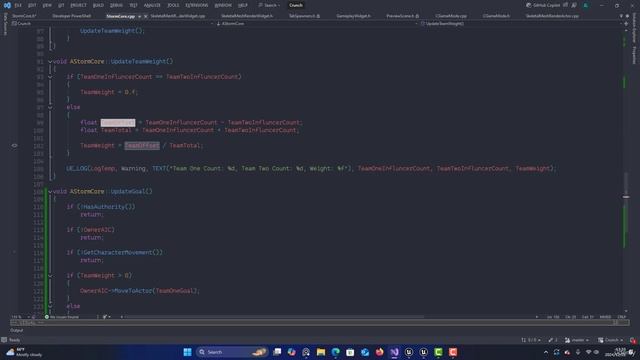Open Firefox from taskbar
640x360 pixels.
tap(380, 352)
